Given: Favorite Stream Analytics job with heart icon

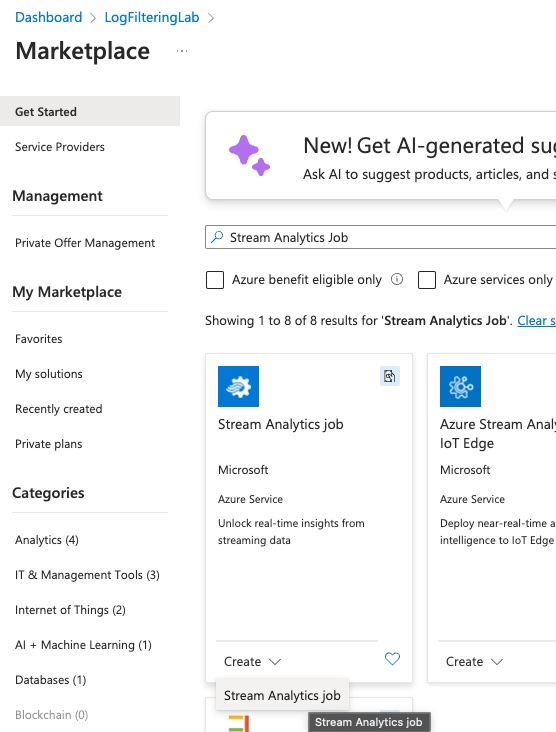Looking at the screenshot, I should [392, 659].
